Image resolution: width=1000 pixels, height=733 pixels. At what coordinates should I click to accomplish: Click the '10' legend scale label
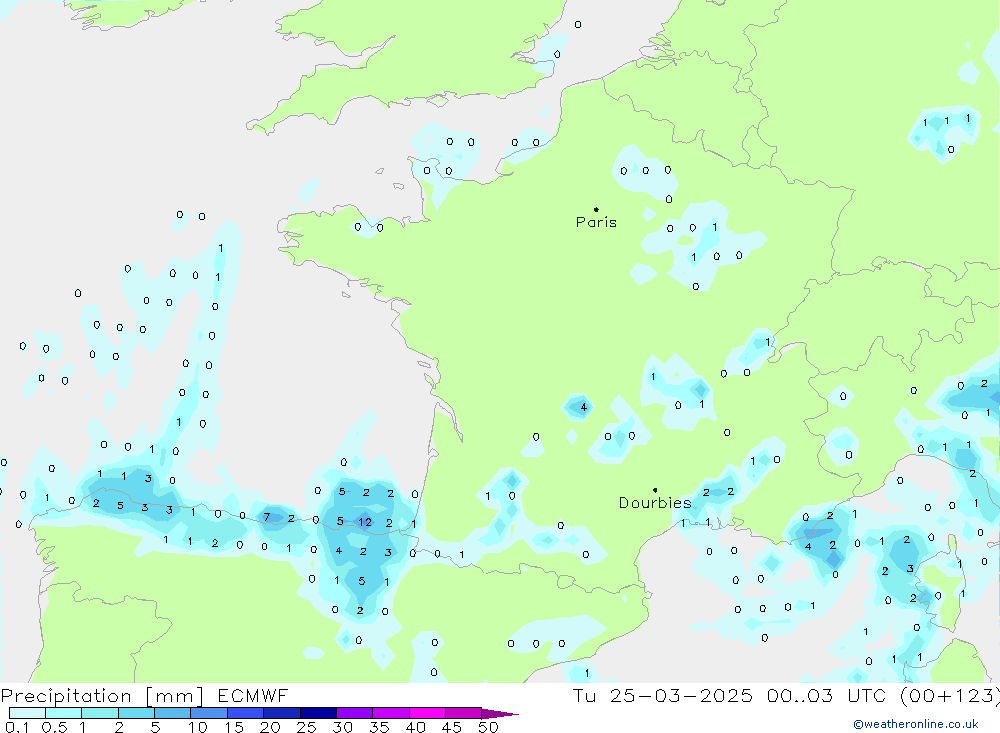198,727
